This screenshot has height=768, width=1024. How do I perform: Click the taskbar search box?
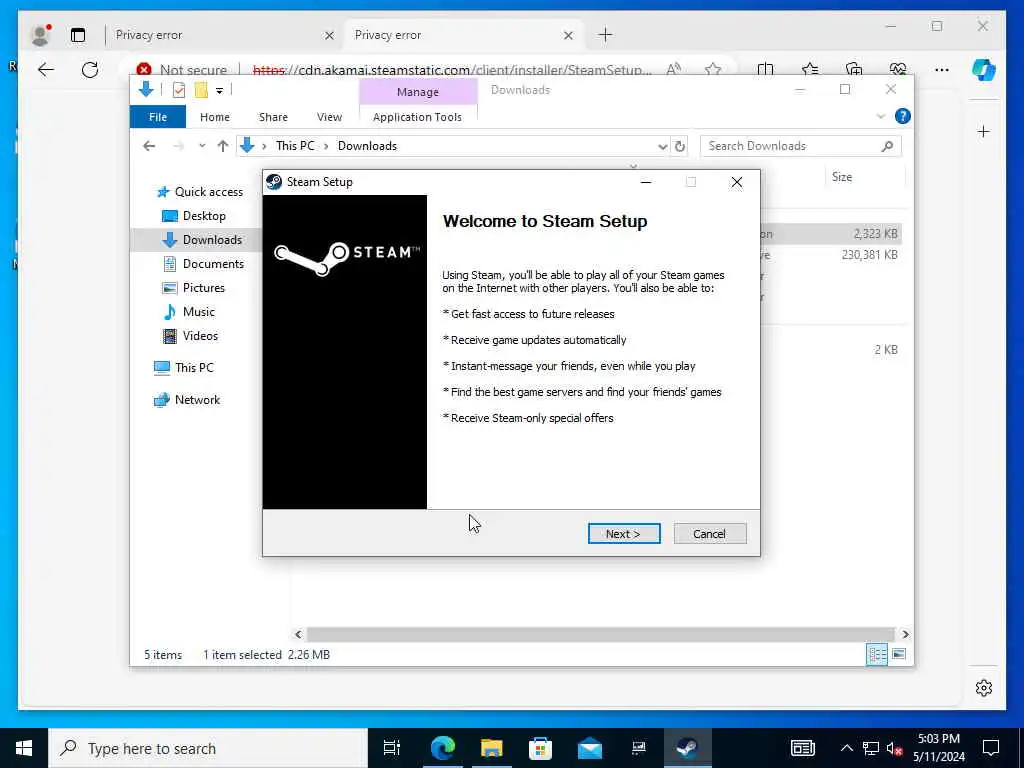208,748
